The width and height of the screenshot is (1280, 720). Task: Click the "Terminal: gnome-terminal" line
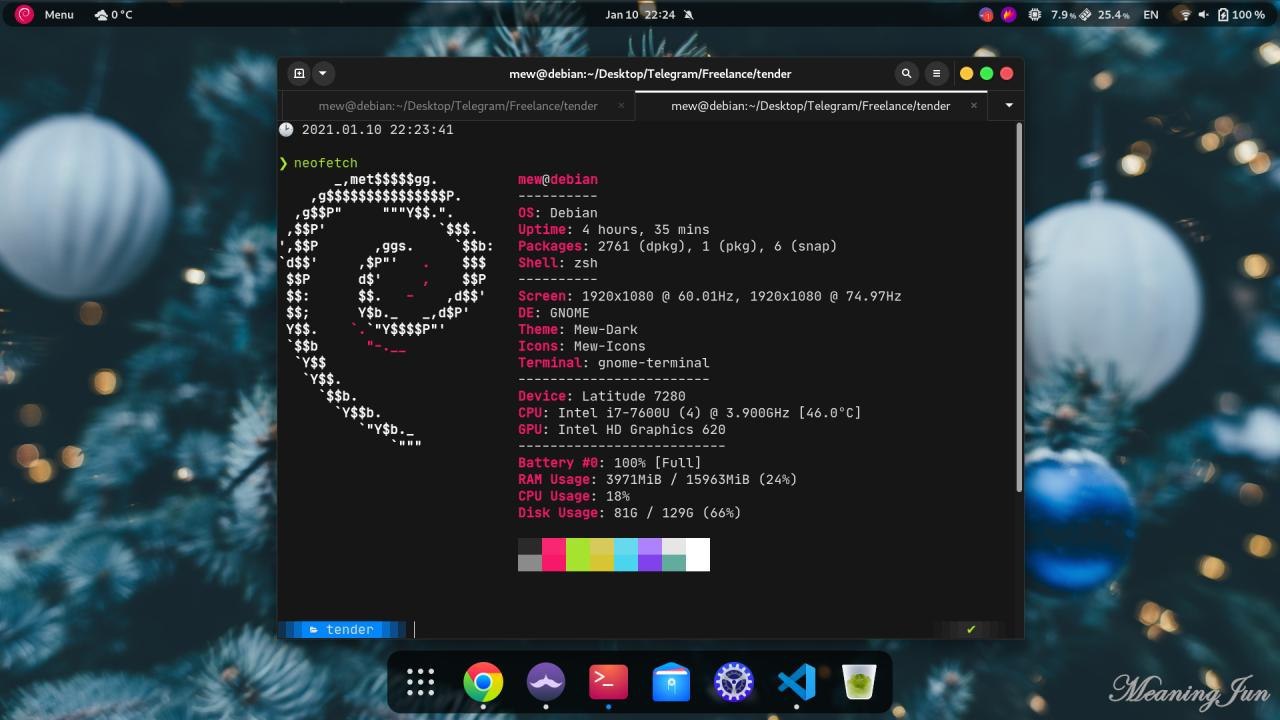pyautogui.click(x=614, y=363)
